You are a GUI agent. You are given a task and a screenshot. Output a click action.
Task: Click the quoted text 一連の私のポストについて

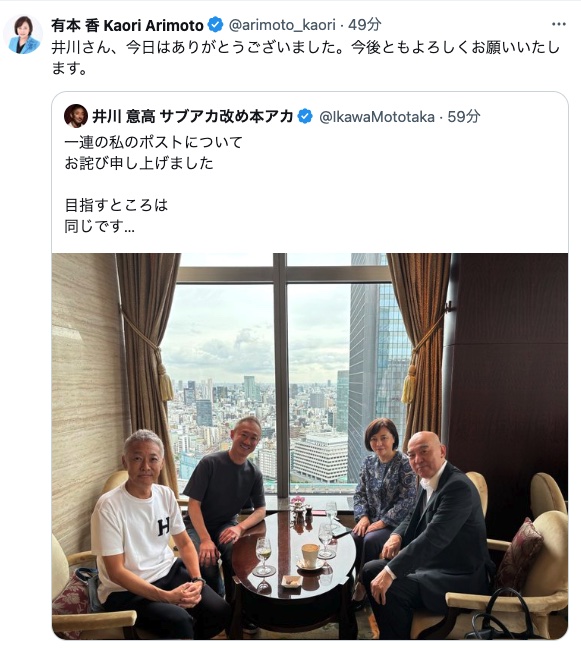point(153,143)
